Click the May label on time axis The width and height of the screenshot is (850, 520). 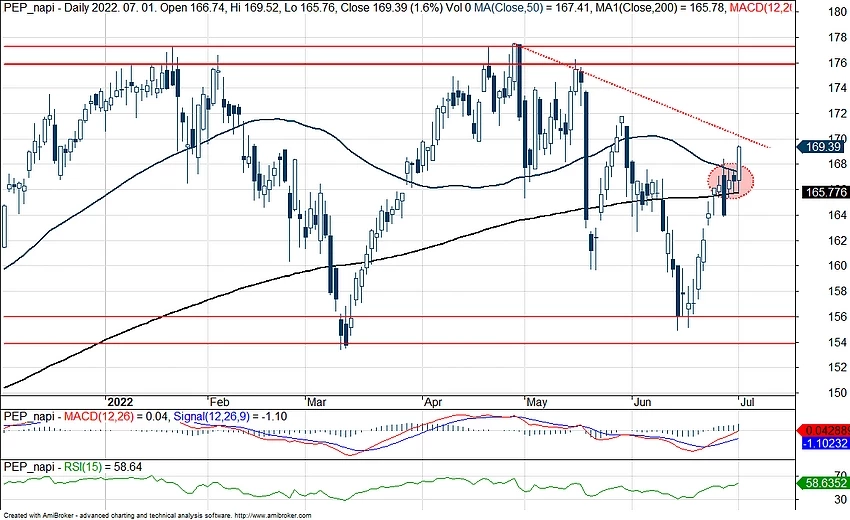[537, 402]
